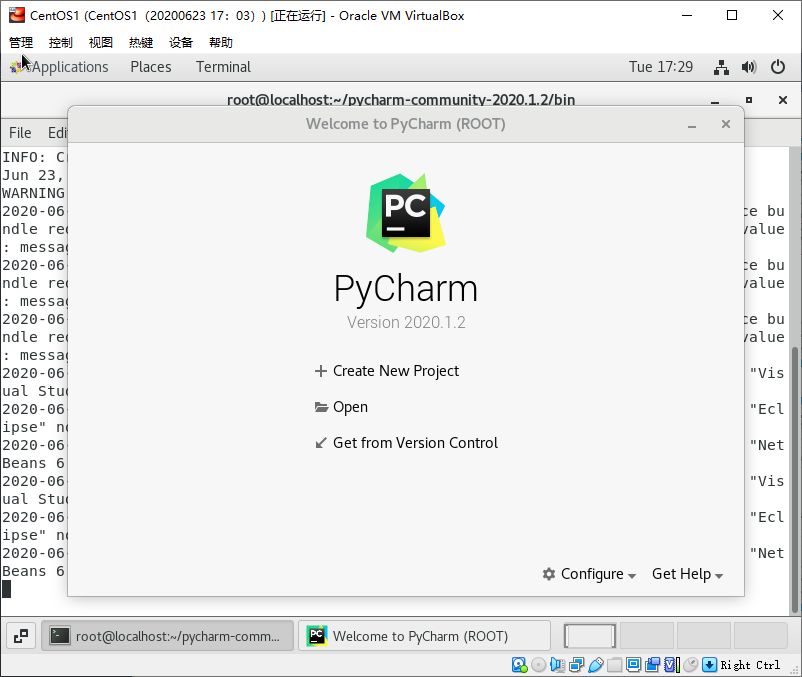Screen dimensions: 802x677
Task: Switch to the root@localhost terminal taskbar item
Action: pyautogui.click(x=168, y=636)
